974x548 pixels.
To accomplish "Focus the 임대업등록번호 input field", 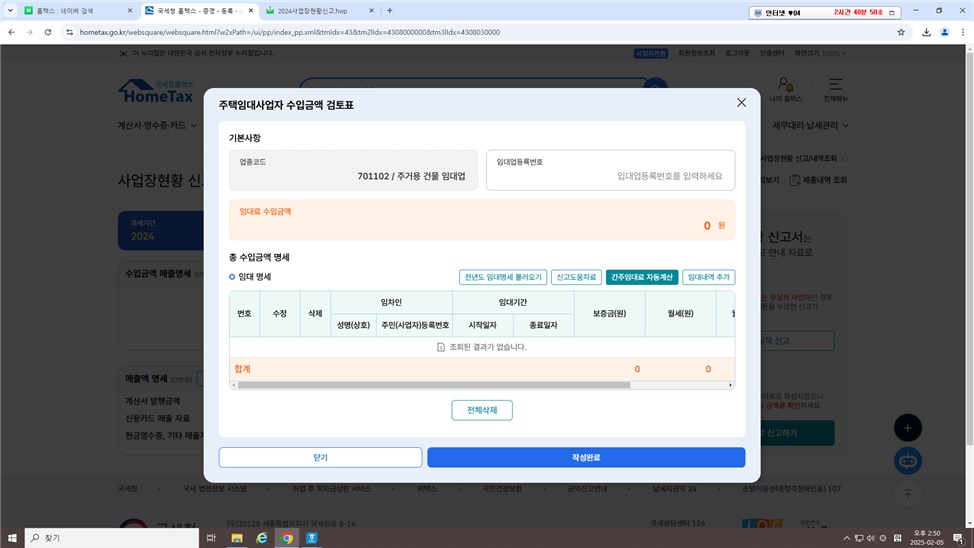I will point(611,170).
